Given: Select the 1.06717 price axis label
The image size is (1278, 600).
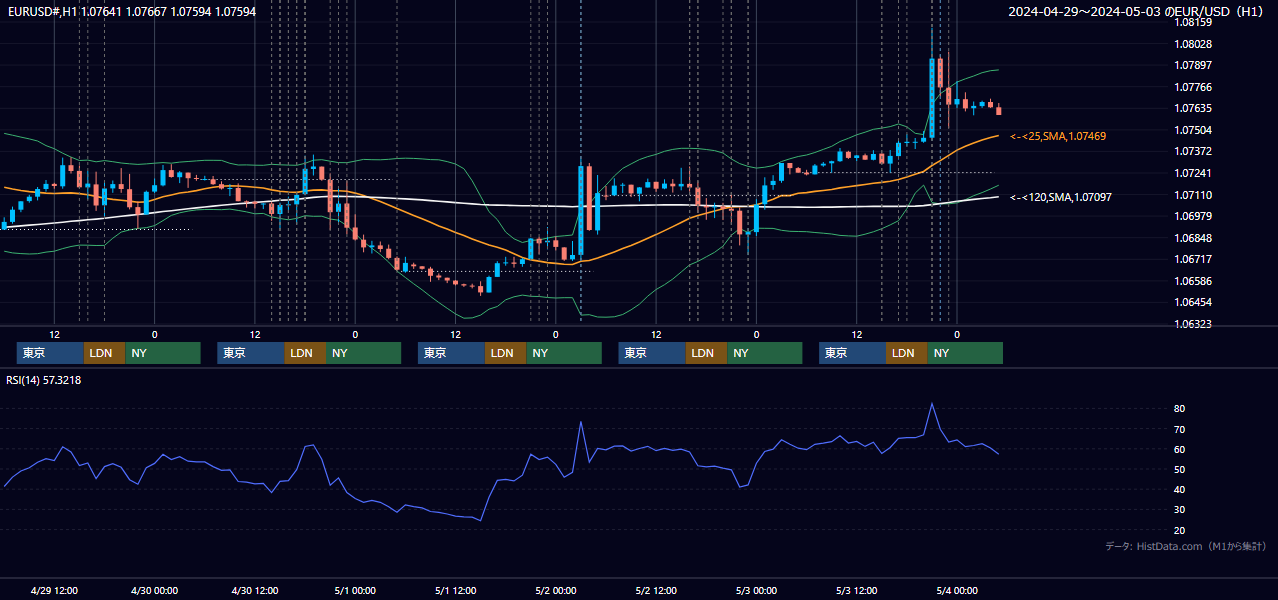Looking at the screenshot, I should [1193, 259].
